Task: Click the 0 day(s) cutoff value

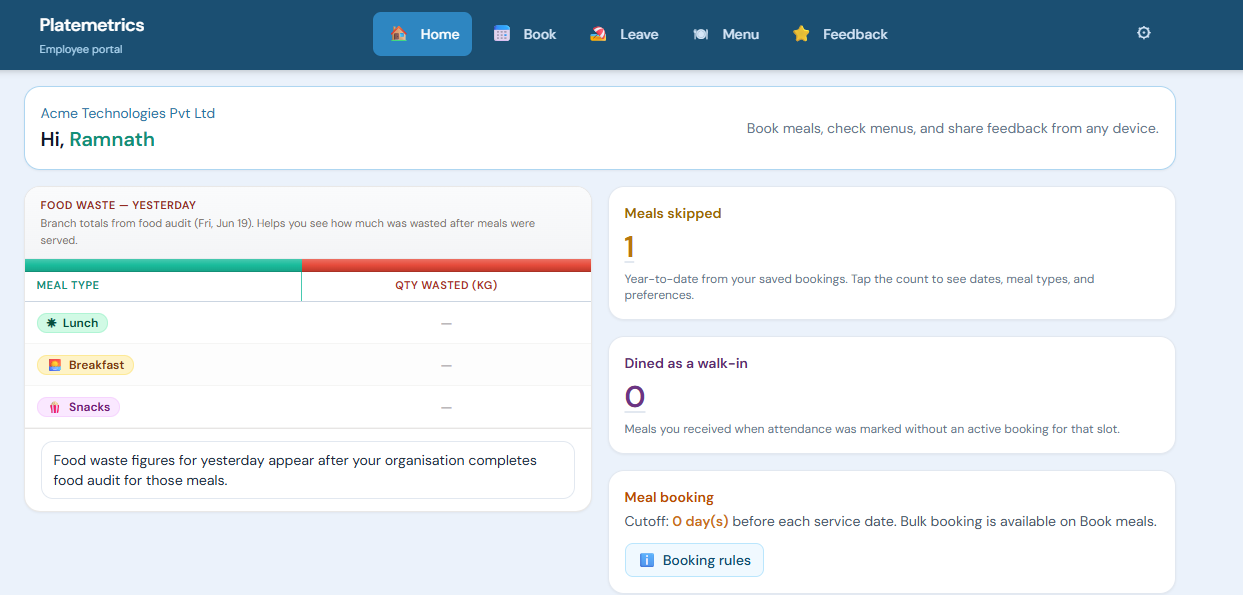Action: click(x=700, y=521)
